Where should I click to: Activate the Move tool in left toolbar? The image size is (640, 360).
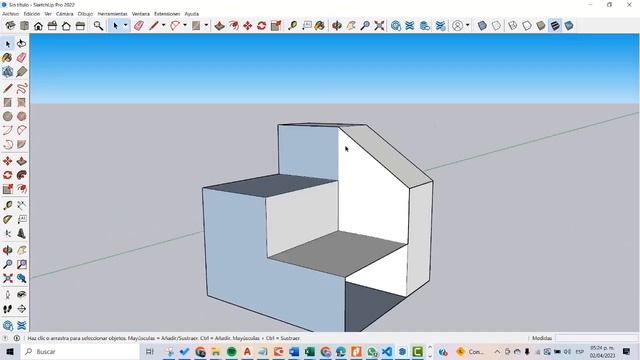pyautogui.click(x=7, y=161)
